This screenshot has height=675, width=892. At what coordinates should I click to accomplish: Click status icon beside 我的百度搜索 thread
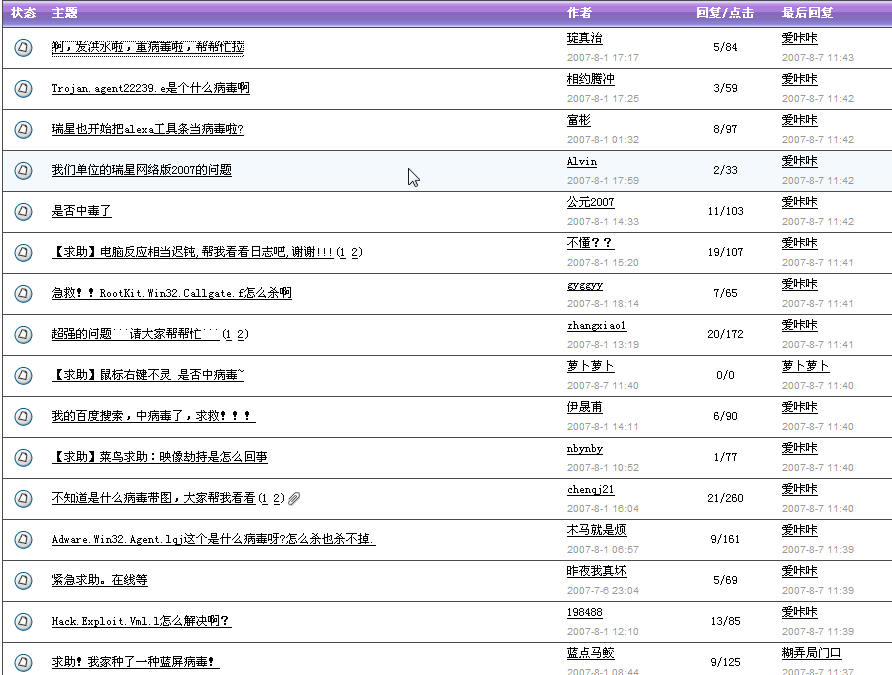pos(23,416)
